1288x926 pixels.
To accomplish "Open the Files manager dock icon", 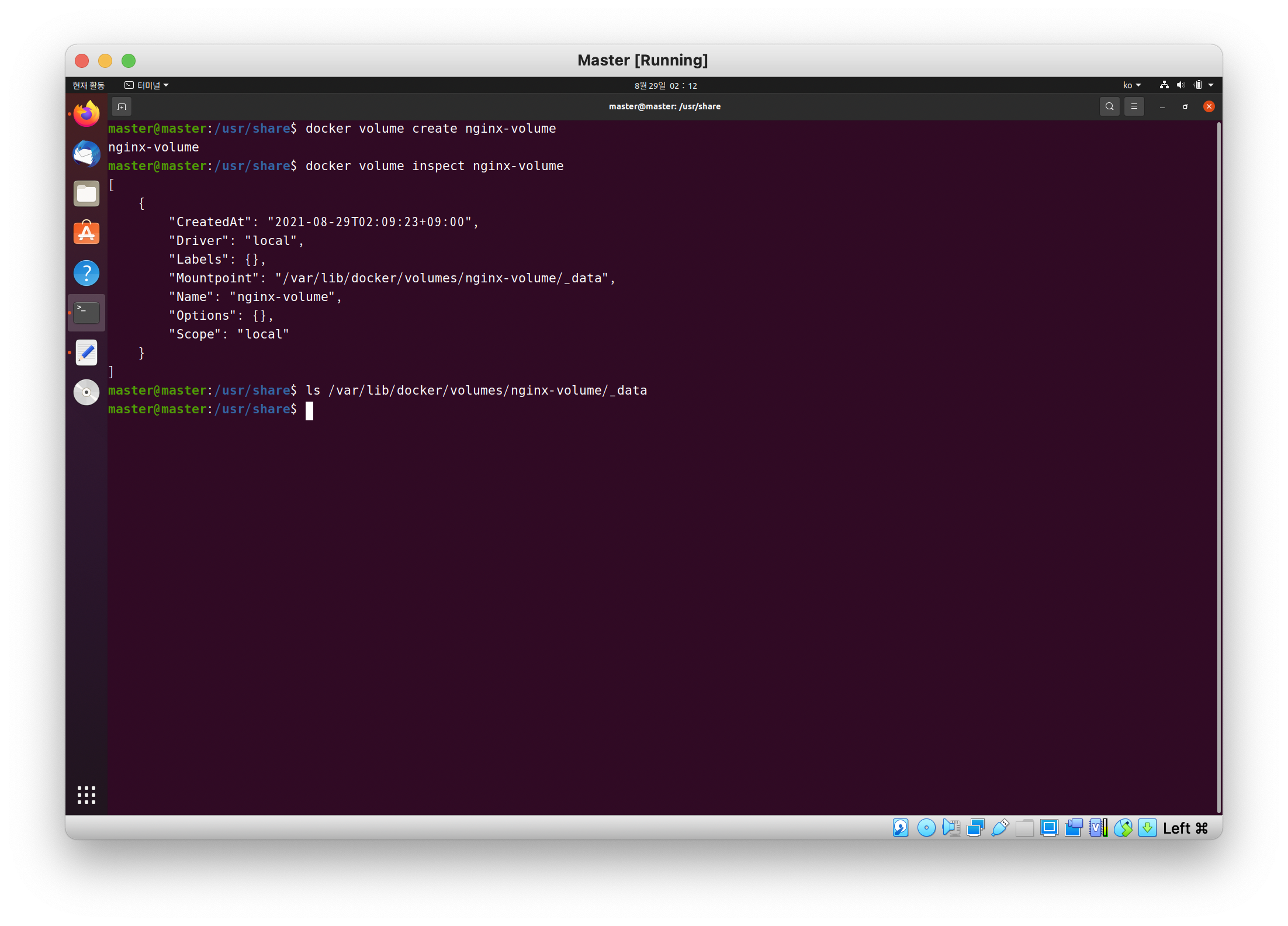I will click(86, 194).
